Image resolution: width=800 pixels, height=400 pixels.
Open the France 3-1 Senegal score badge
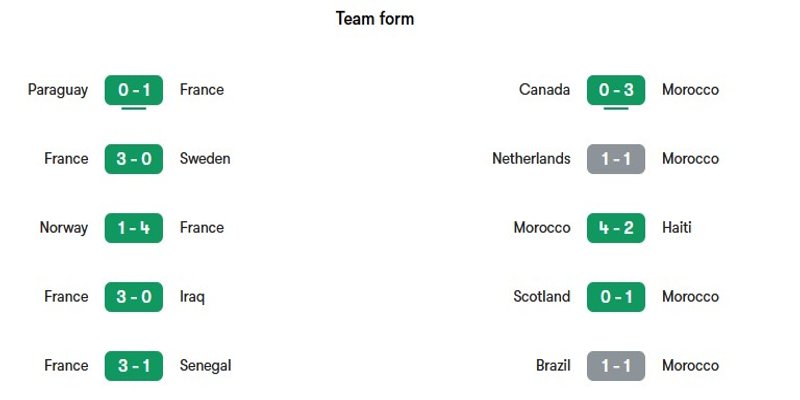coord(134,365)
